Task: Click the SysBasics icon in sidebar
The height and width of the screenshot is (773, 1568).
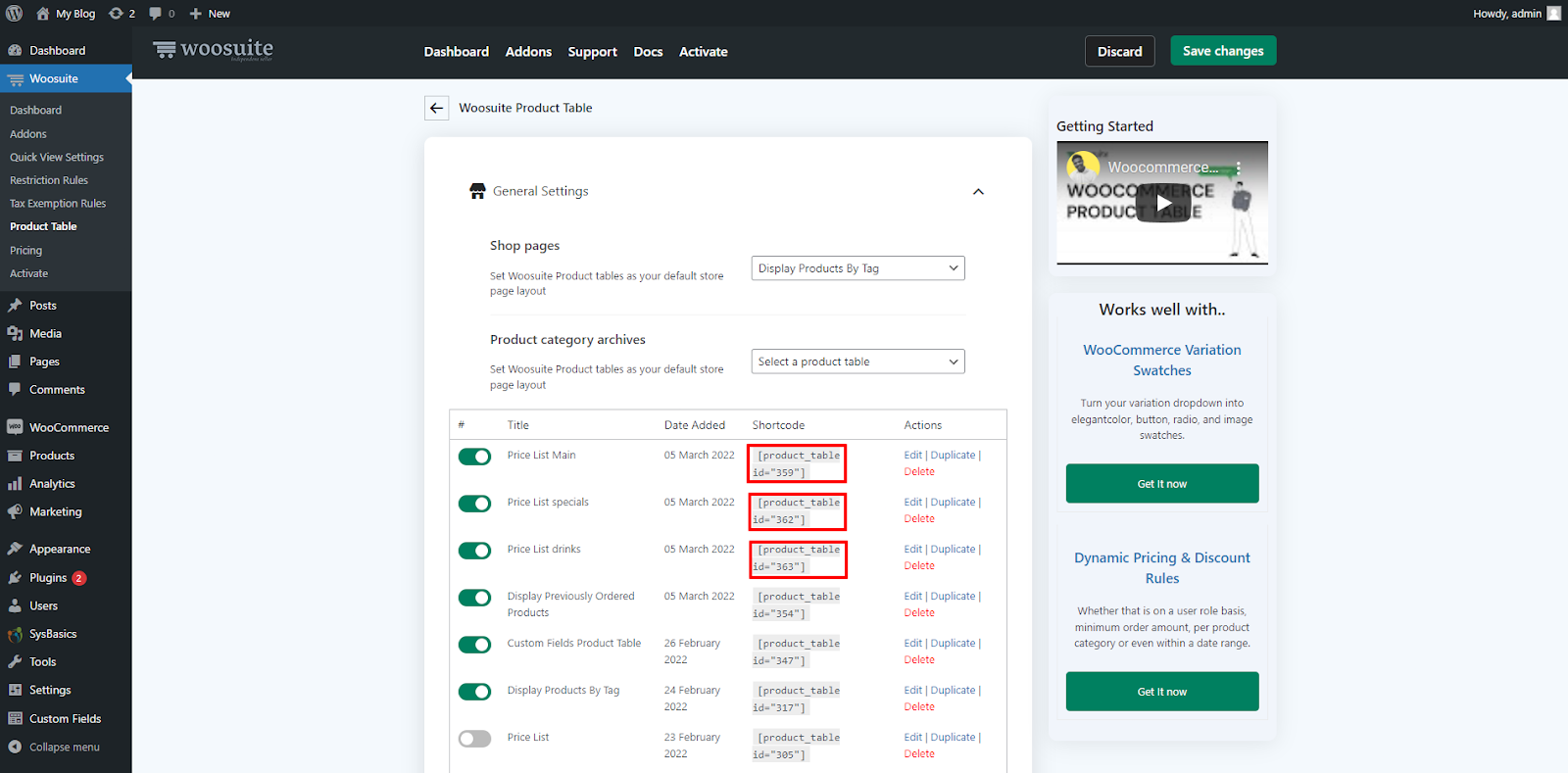Action: (x=15, y=635)
